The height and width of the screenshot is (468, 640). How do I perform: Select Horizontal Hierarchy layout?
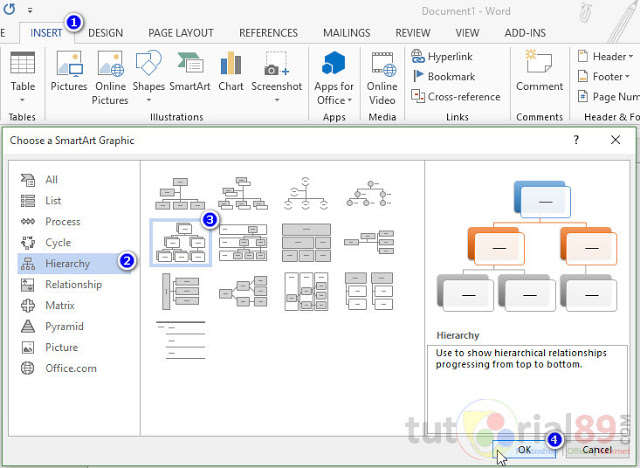243,291
